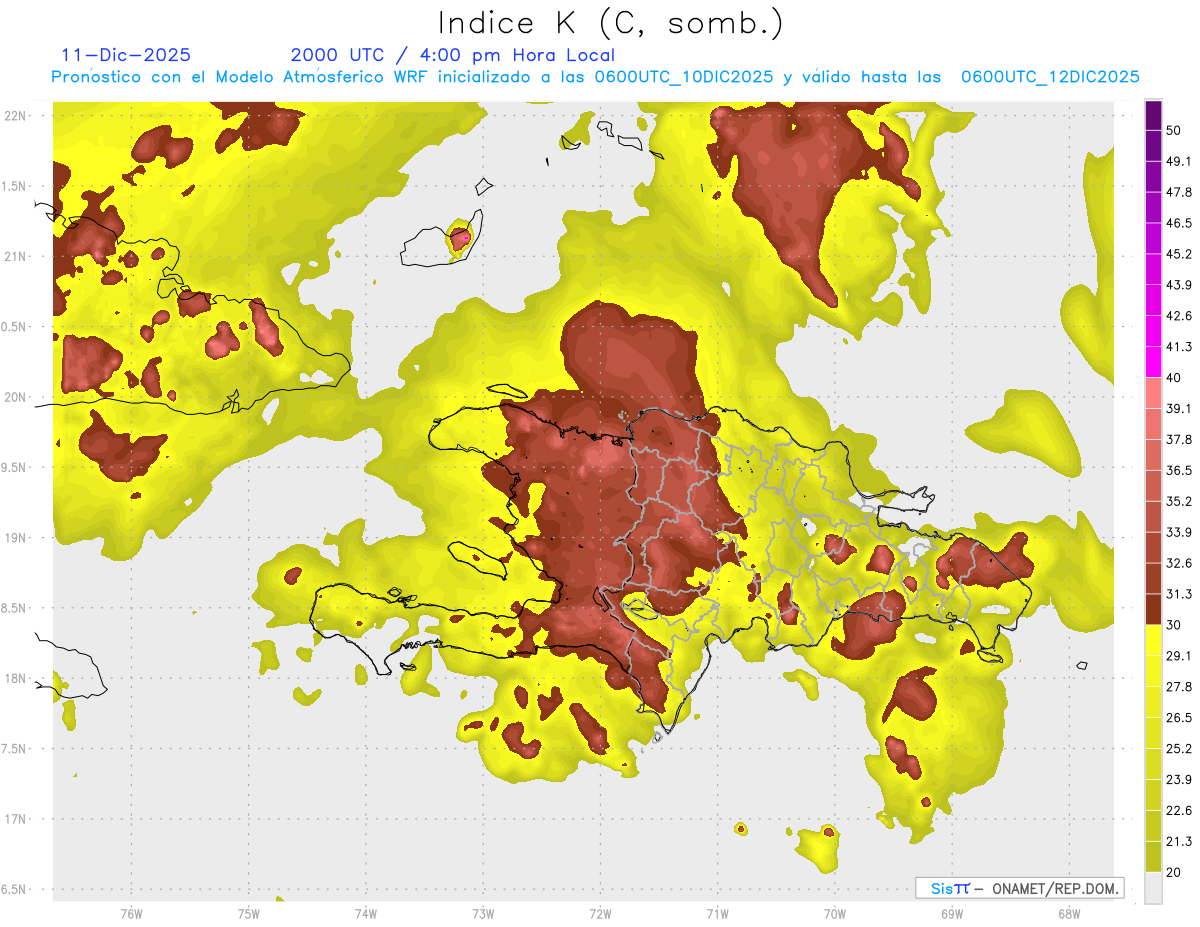Click the colorbar value "45.2"
Image resolution: width=1200 pixels, height=927 pixels.
click(1179, 254)
